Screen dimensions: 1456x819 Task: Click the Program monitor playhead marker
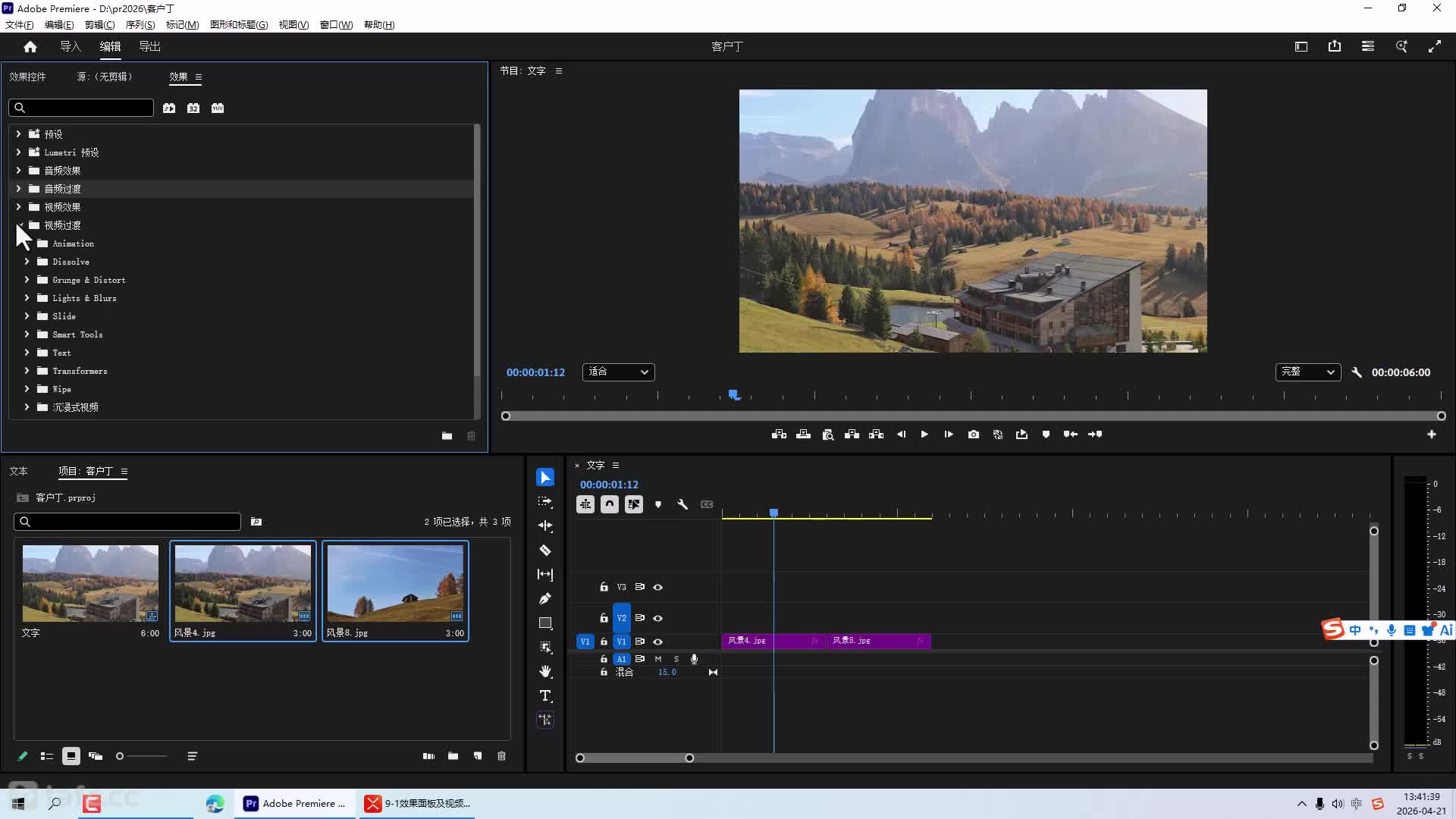pos(733,394)
